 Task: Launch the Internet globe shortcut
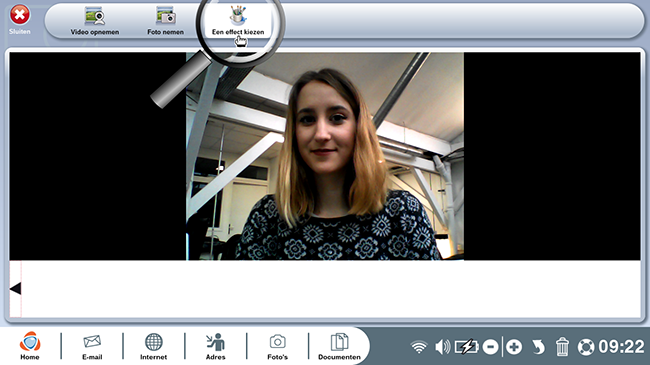(153, 346)
